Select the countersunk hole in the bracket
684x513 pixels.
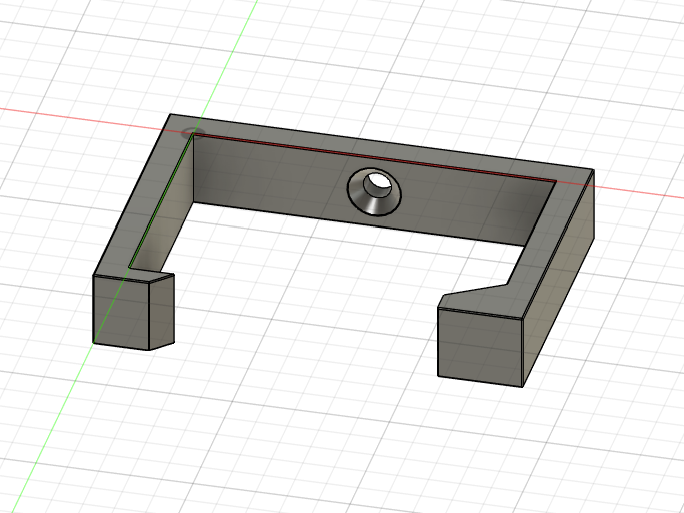coord(374,192)
